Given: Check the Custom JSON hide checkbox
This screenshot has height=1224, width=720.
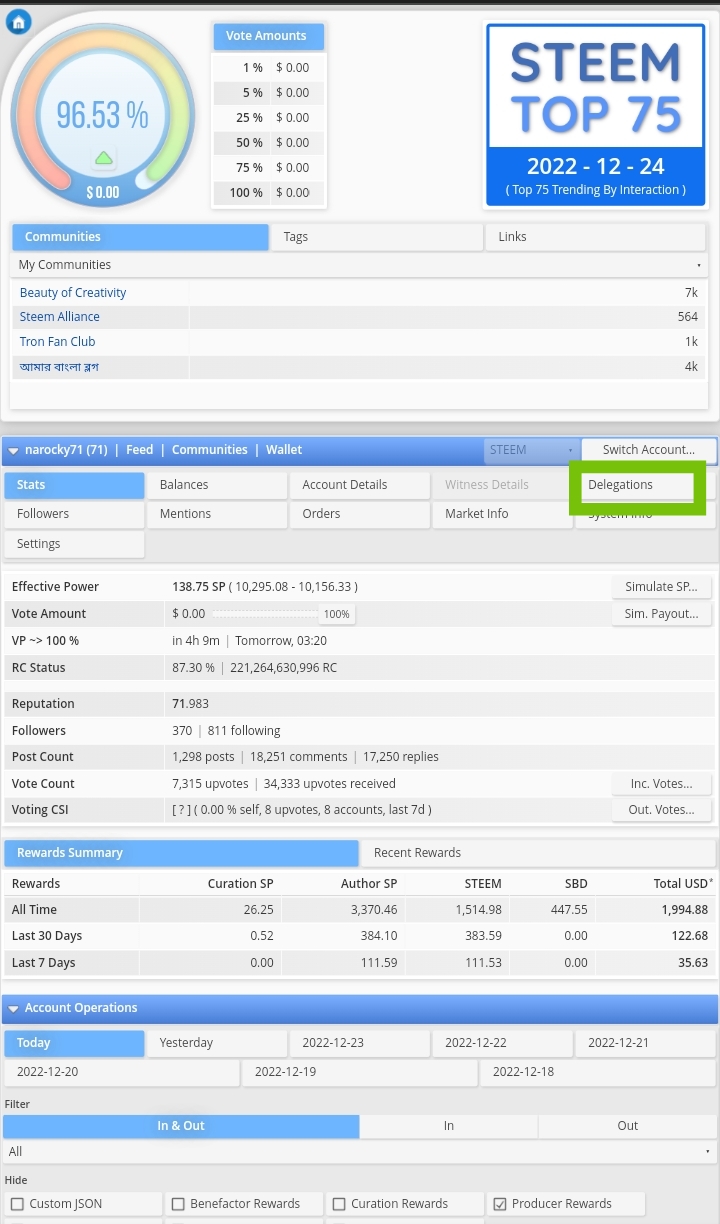Looking at the screenshot, I should [x=16, y=1204].
